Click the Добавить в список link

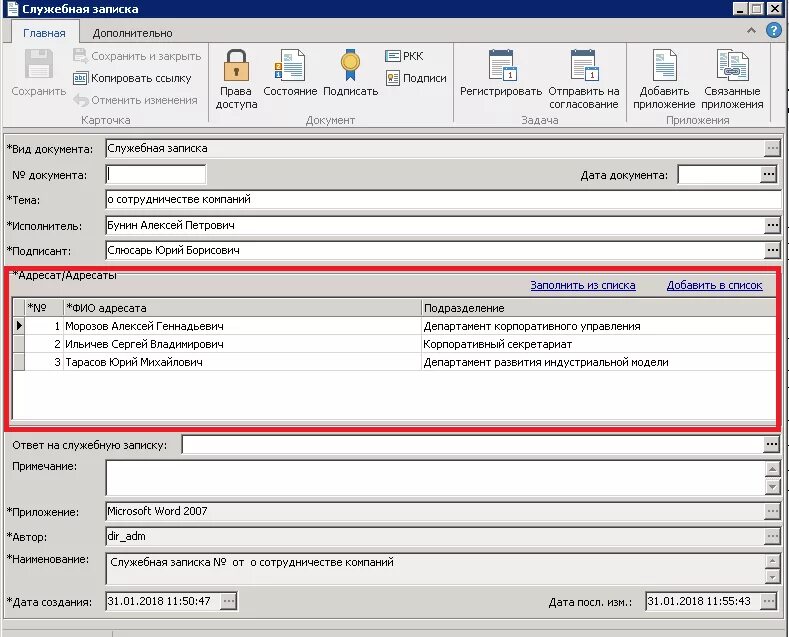(715, 285)
